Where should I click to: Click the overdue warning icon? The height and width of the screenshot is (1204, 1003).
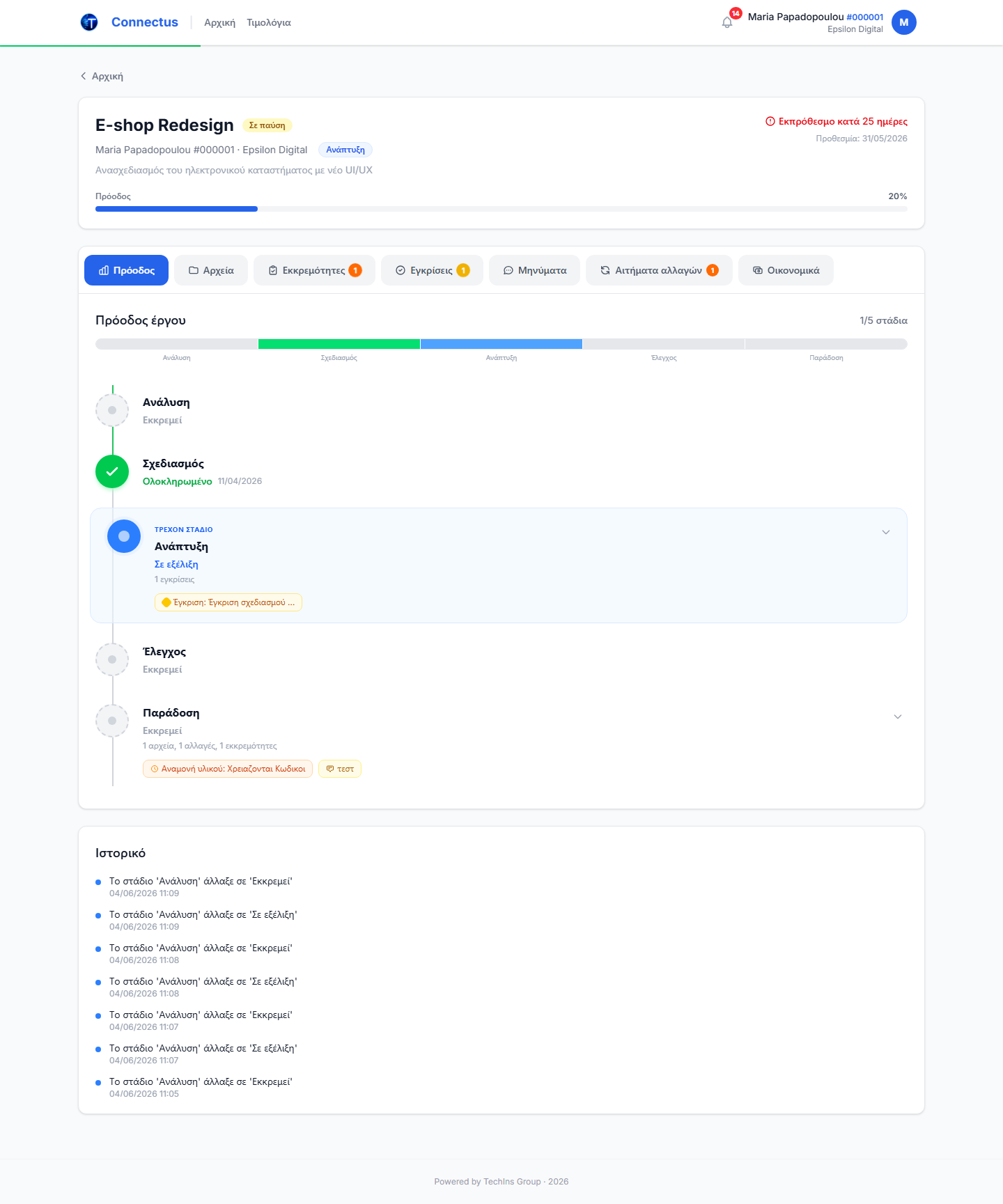tap(770, 121)
